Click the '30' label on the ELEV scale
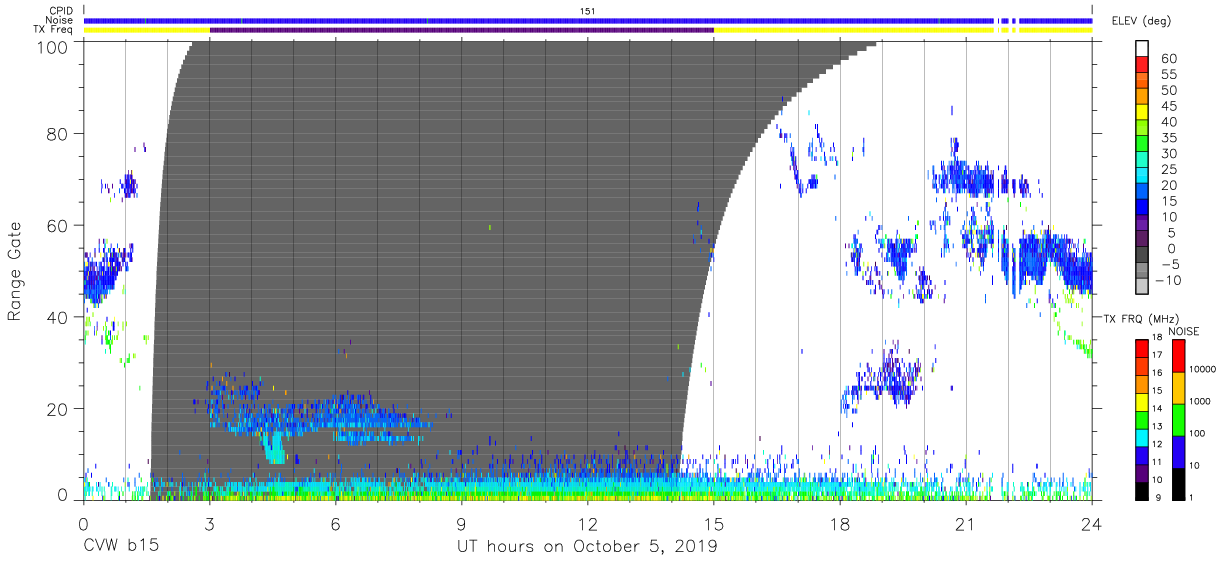Viewport: 1228px width, 567px height. pyautogui.click(x=1169, y=154)
